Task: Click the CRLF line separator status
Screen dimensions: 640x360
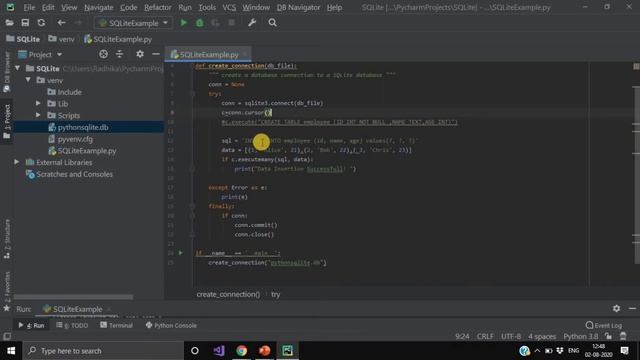Action: [x=485, y=336]
